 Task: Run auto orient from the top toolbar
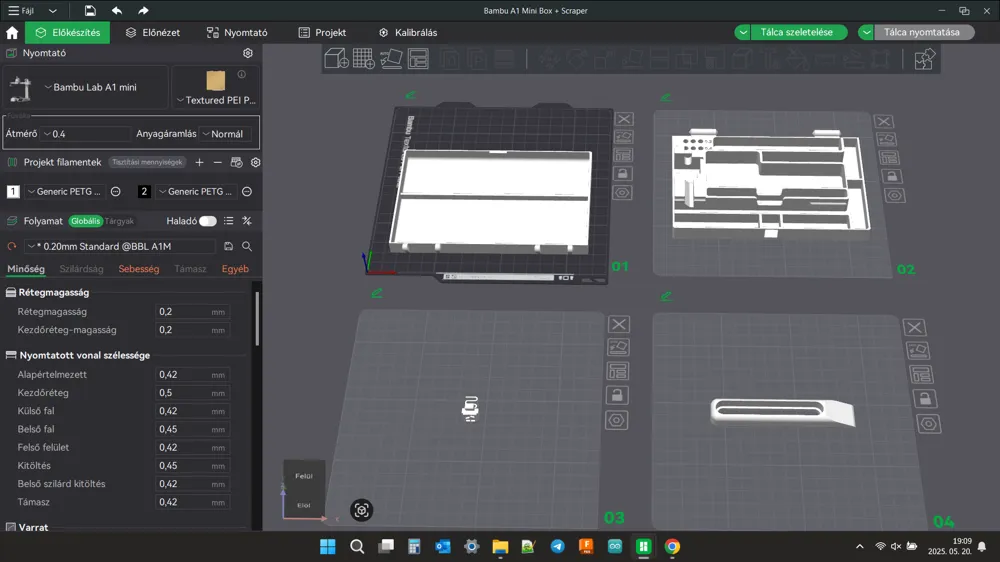click(x=391, y=59)
